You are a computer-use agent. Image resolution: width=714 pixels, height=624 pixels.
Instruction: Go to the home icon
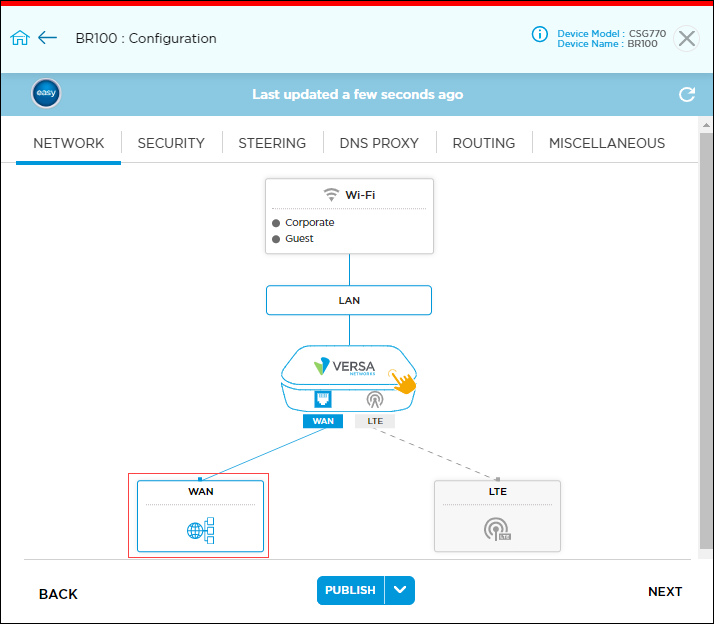(20, 38)
